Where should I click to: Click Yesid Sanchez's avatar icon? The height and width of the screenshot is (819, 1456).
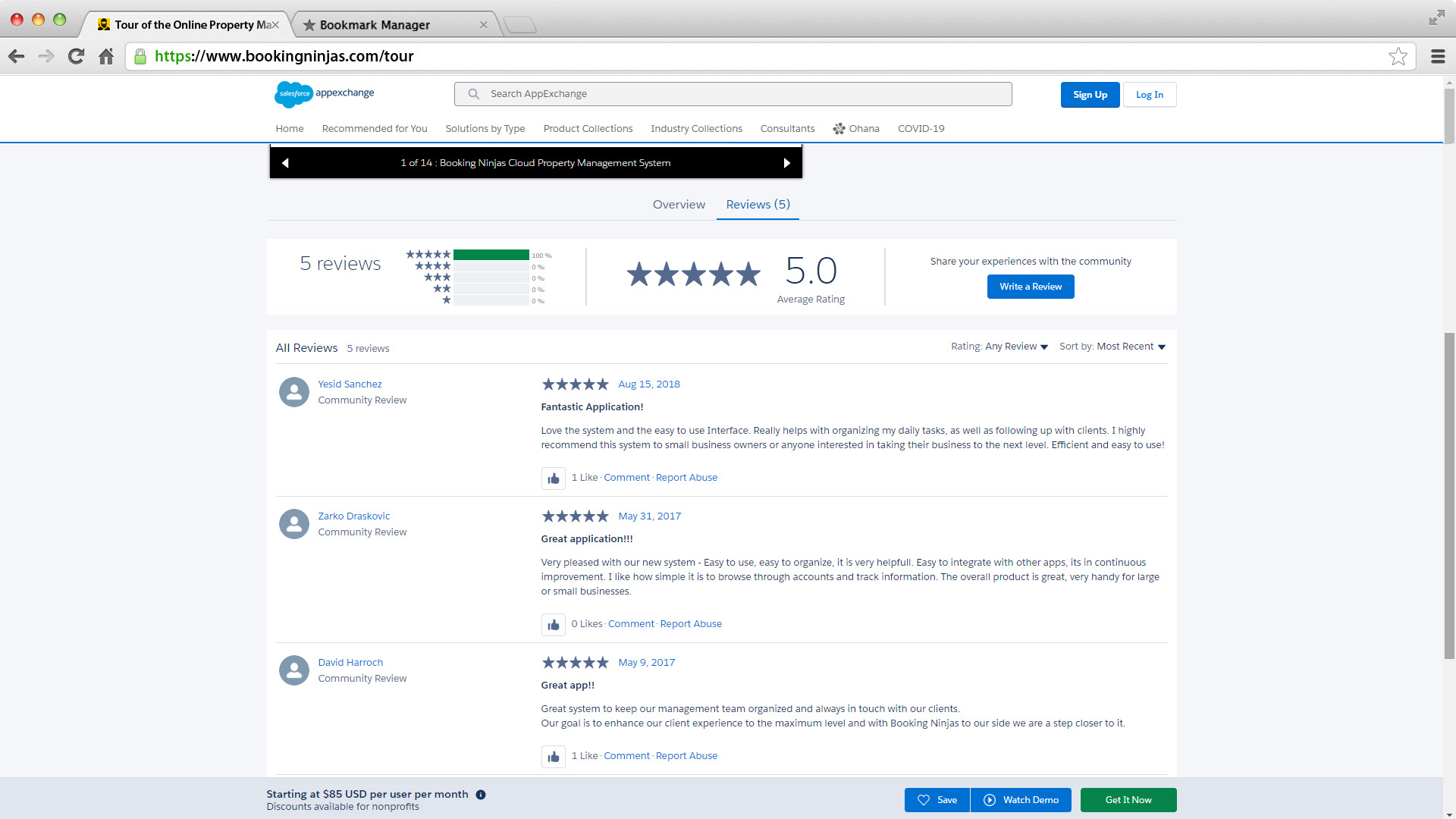pyautogui.click(x=294, y=392)
